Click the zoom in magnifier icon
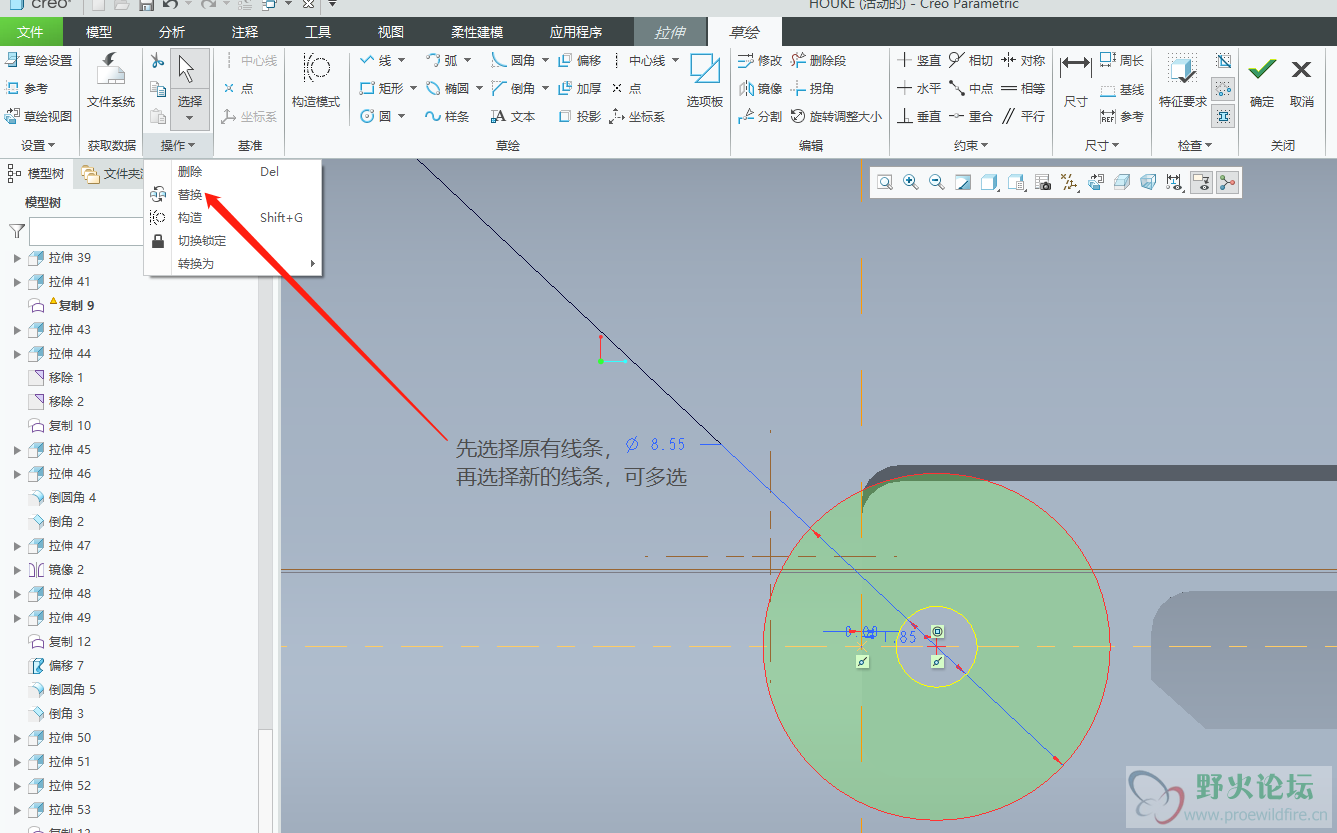Image resolution: width=1337 pixels, height=833 pixels. click(x=911, y=182)
